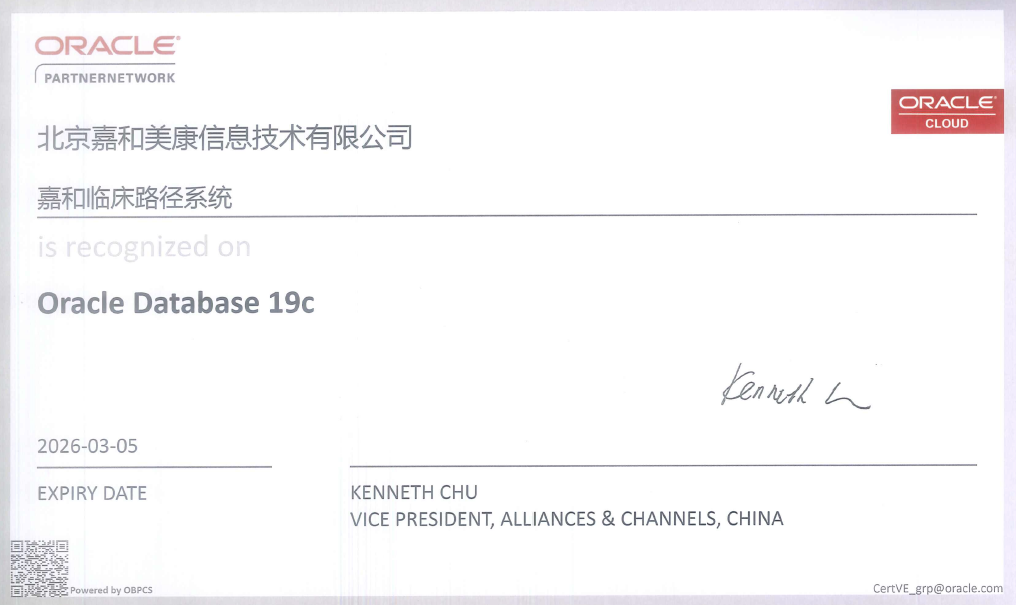Click the line above the EXPIRY DATE label
This screenshot has height=605, width=1016.
[x=154, y=466]
